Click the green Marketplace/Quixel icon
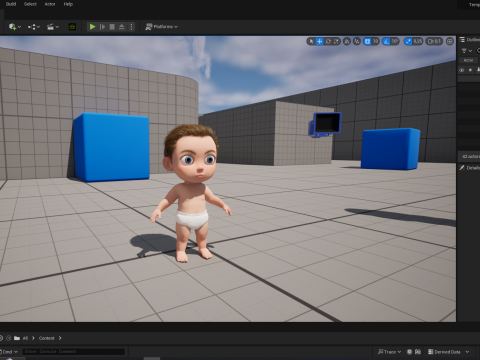Viewport: 480px width, 360px height. click(72, 27)
